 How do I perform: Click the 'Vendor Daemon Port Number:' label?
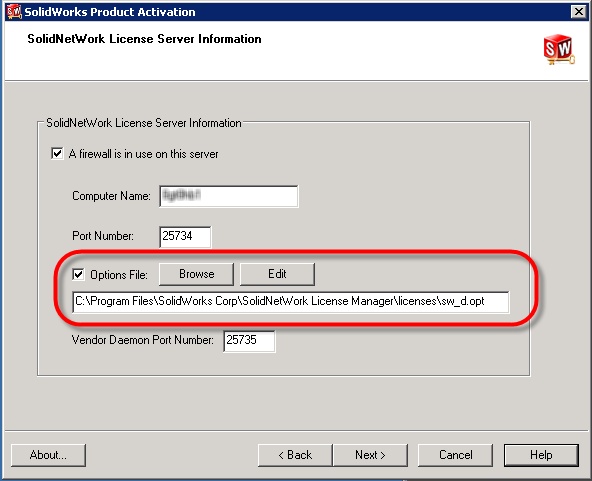[x=143, y=340]
